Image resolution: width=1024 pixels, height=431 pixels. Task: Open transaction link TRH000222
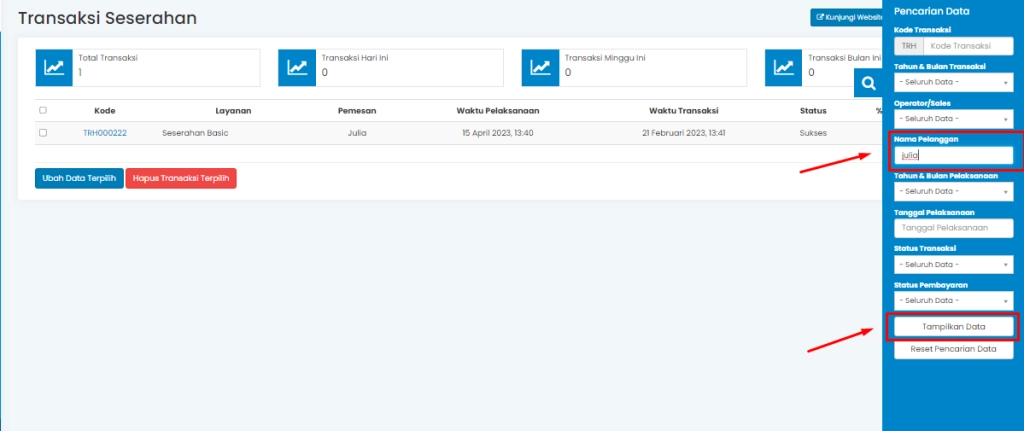(x=105, y=133)
